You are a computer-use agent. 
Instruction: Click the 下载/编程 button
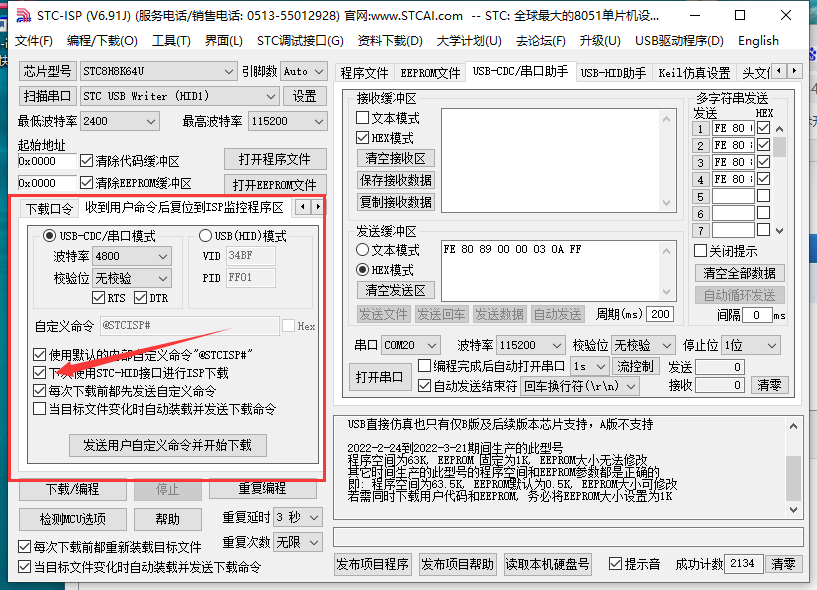pyautogui.click(x=72, y=489)
